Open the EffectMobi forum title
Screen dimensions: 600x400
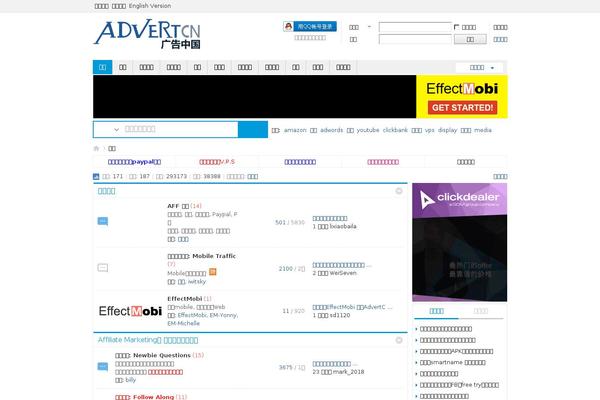pyautogui.click(x=184, y=299)
